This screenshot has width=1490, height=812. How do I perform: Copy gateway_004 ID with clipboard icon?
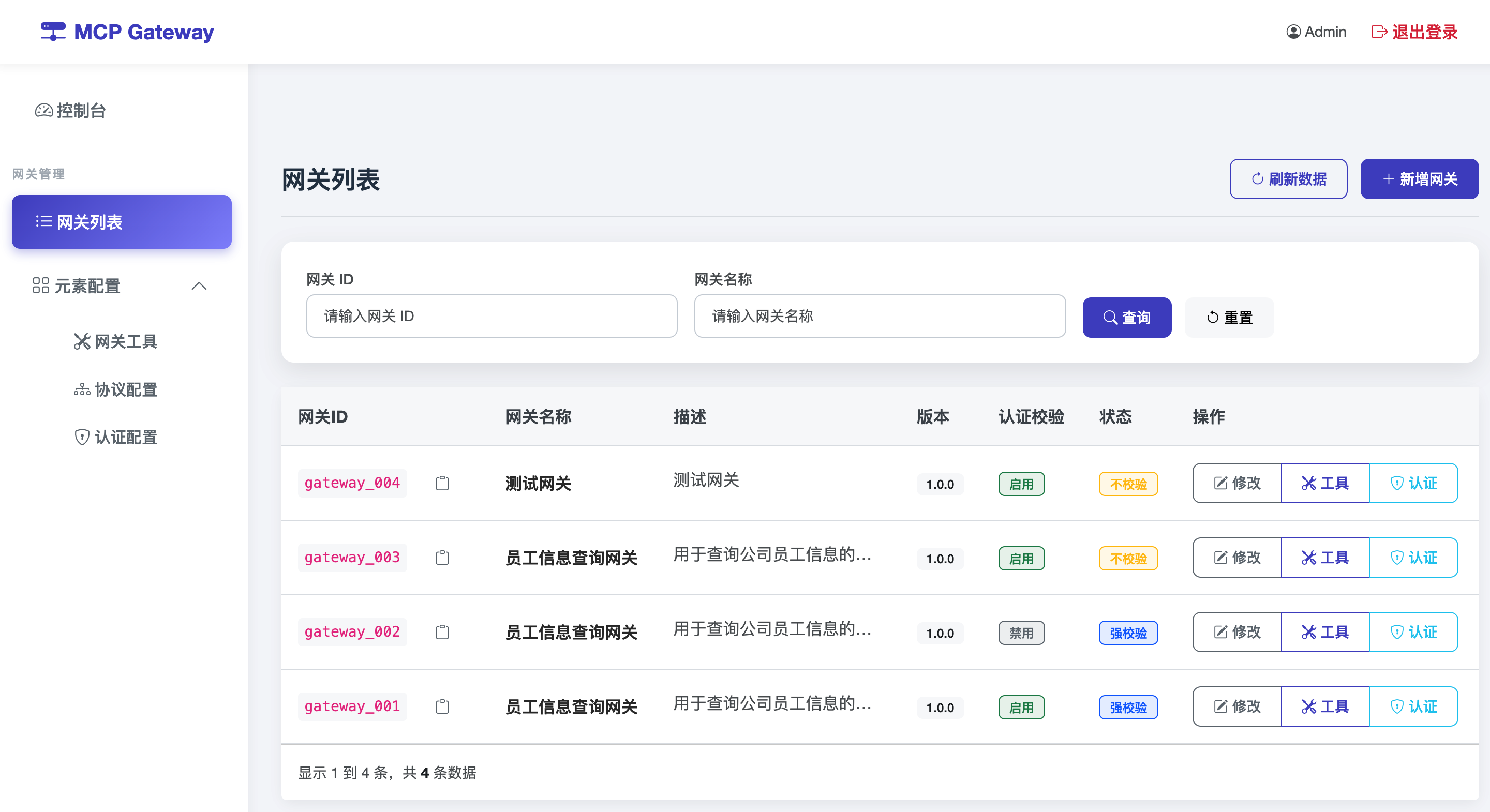tap(442, 483)
